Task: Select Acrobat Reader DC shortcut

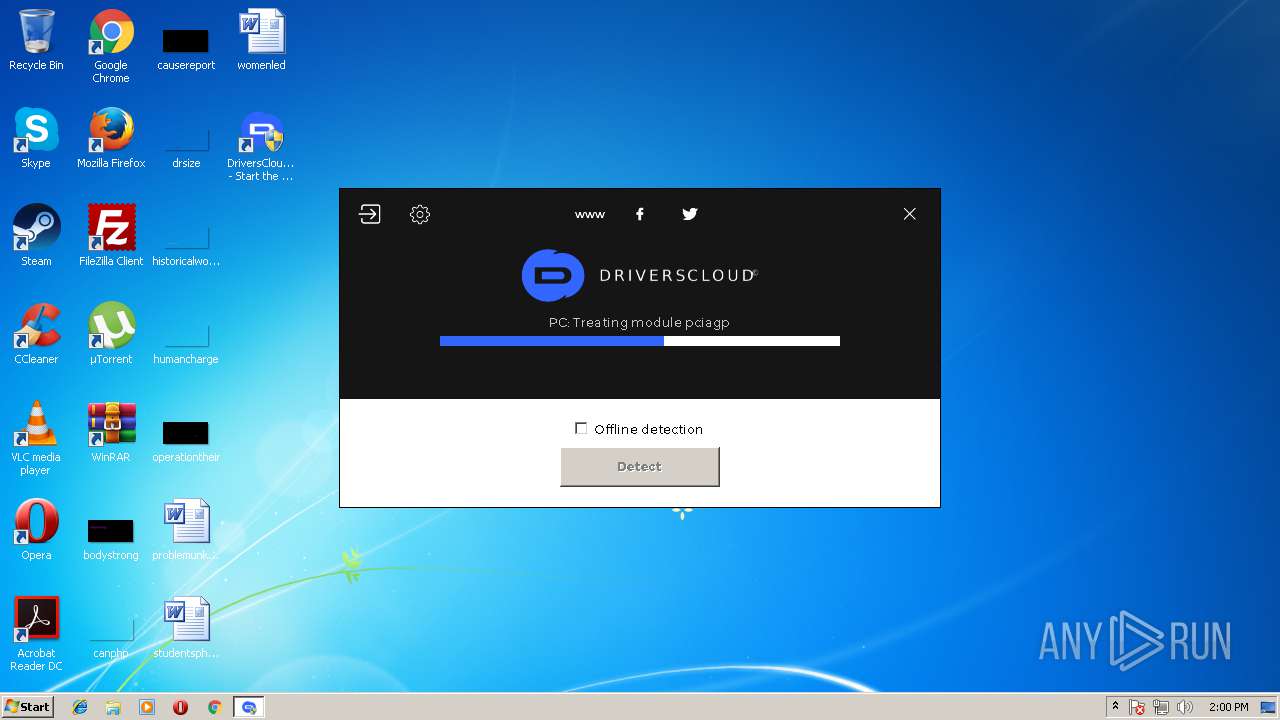Action: pos(36,634)
